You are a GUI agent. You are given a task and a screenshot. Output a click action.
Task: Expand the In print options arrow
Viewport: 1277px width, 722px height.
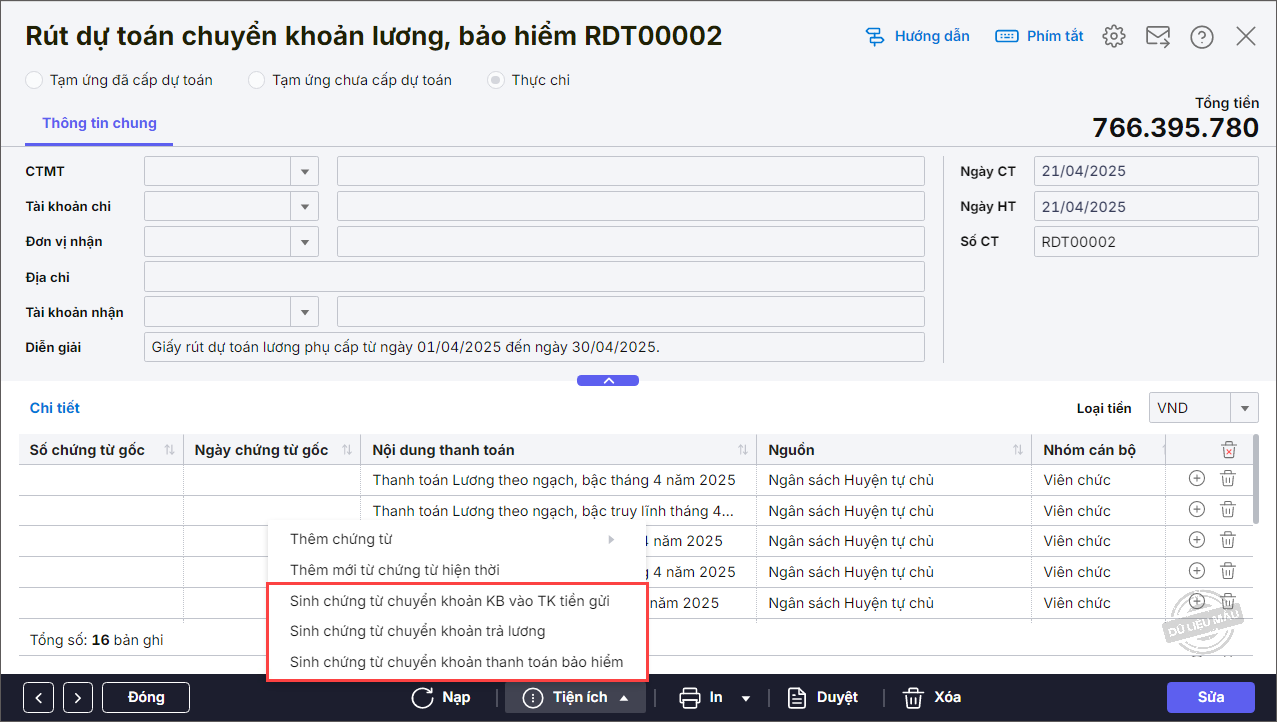745,698
